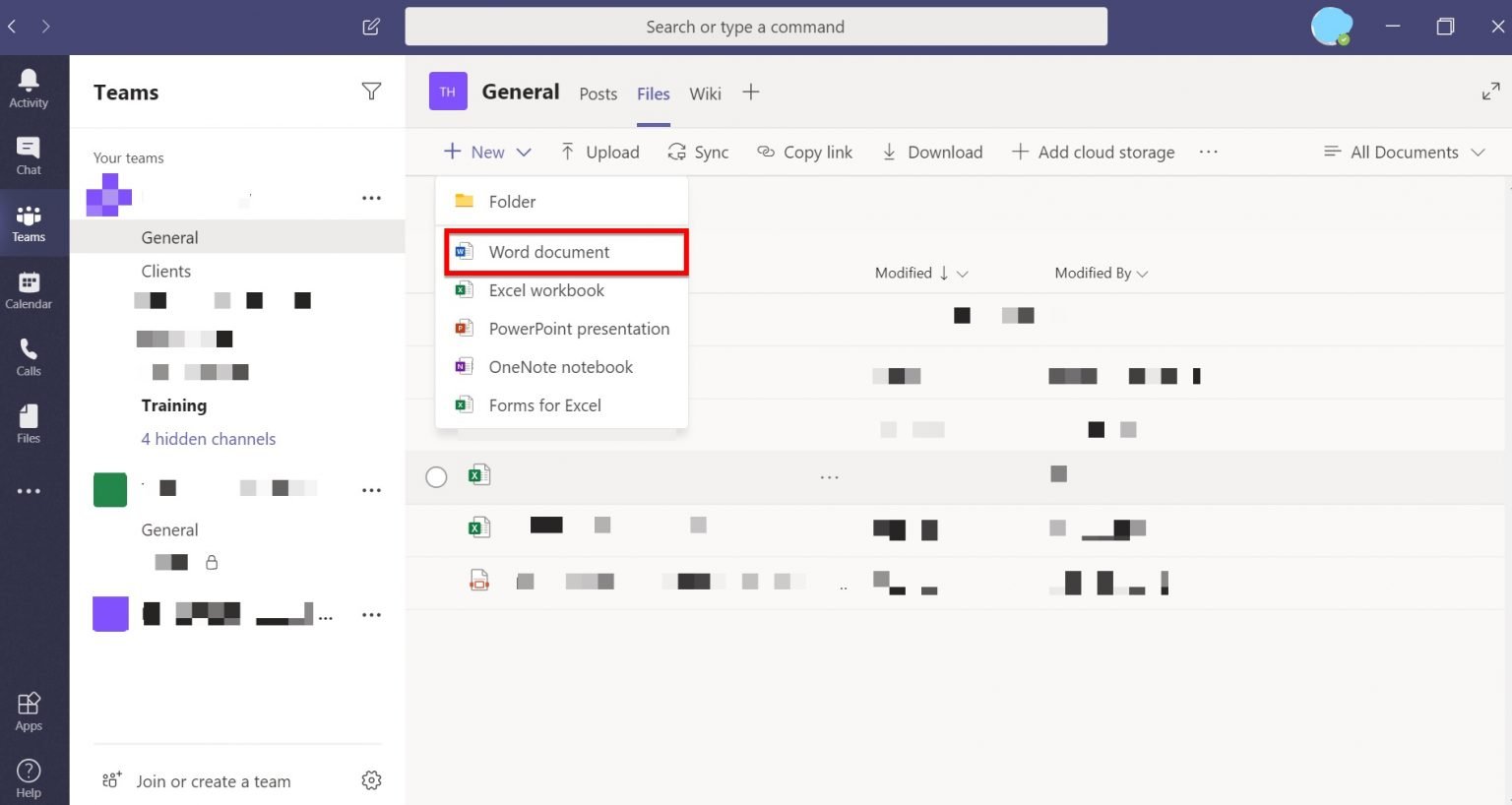The height and width of the screenshot is (805, 1512).
Task: Open the New file dropdown
Action: point(487,152)
